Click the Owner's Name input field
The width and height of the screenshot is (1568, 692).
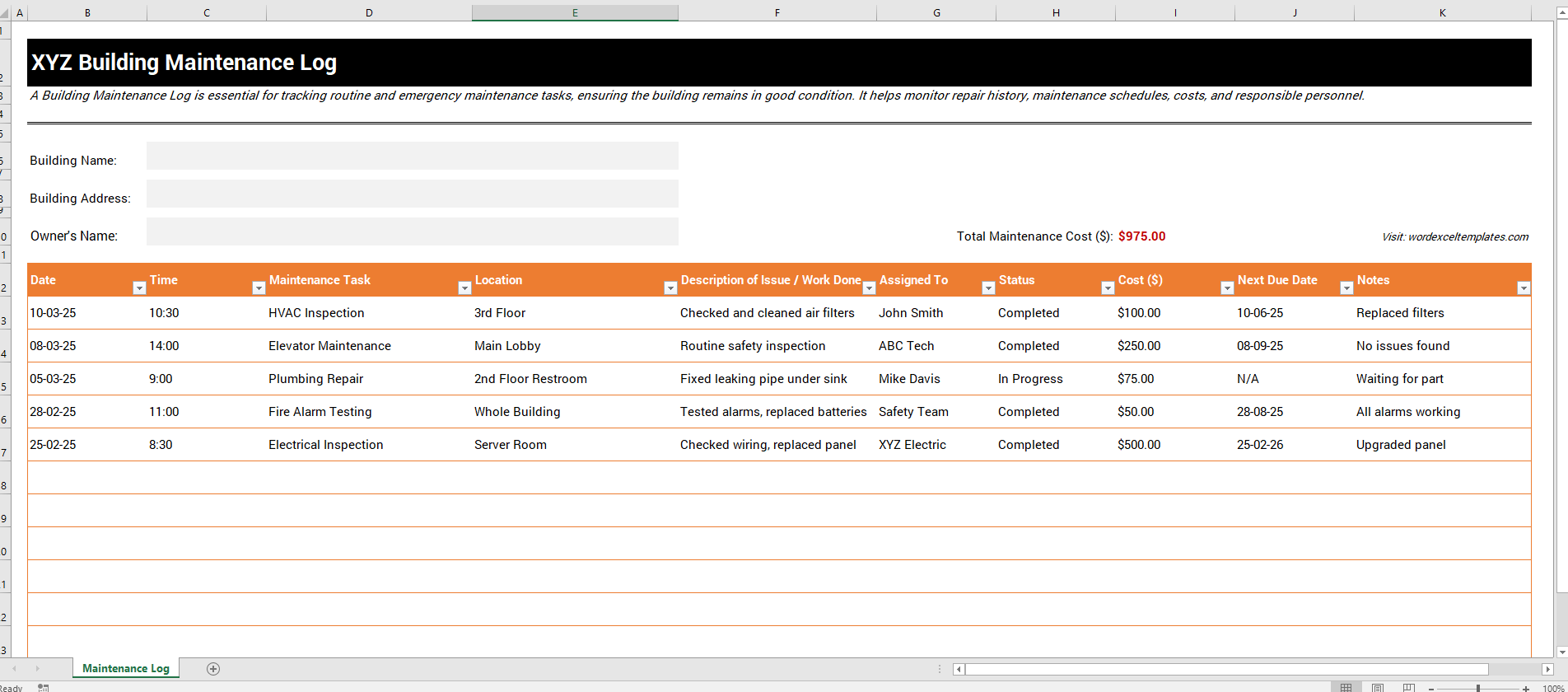[413, 231]
